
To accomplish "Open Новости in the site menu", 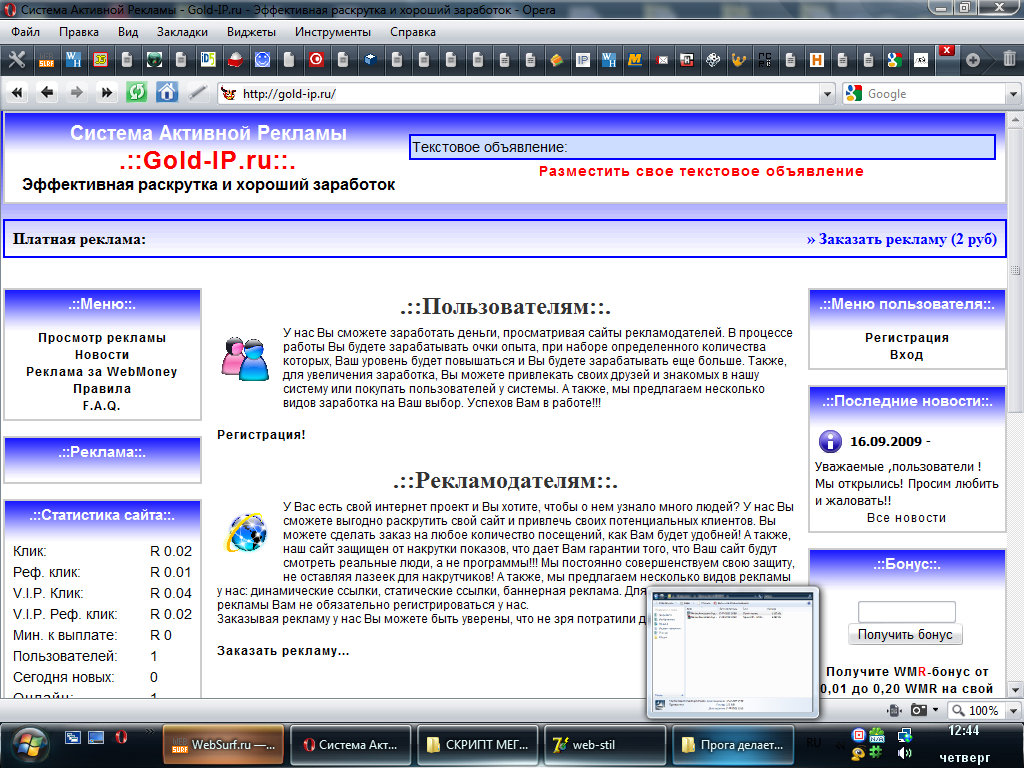I will (102, 355).
